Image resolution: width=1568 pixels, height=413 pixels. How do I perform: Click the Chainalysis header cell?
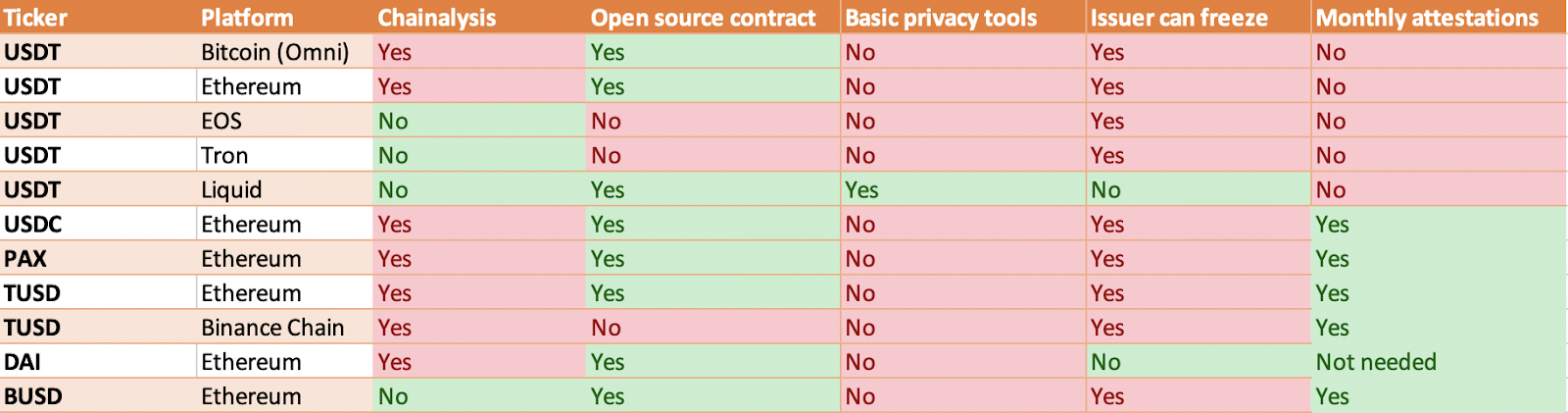tap(479, 18)
